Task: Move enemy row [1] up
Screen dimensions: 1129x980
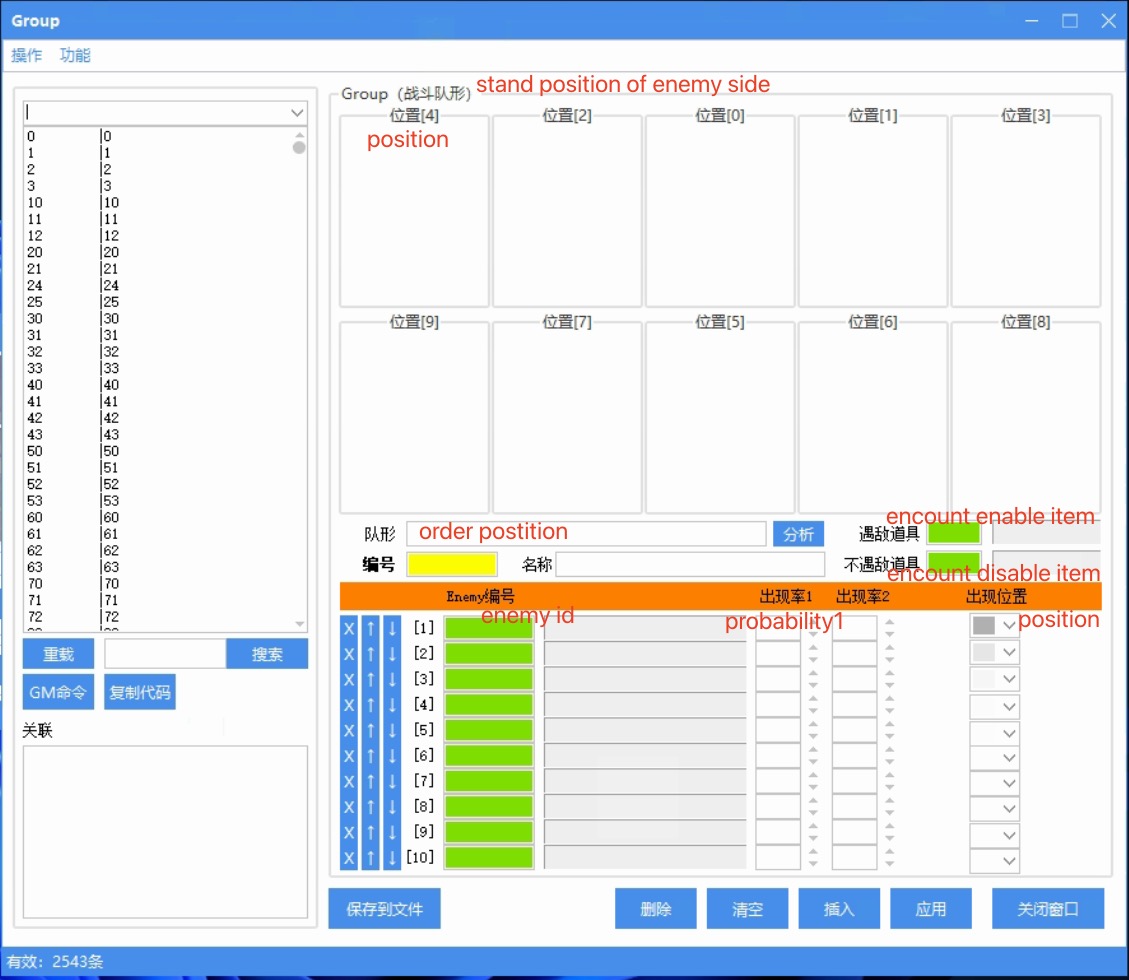Action: [370, 628]
